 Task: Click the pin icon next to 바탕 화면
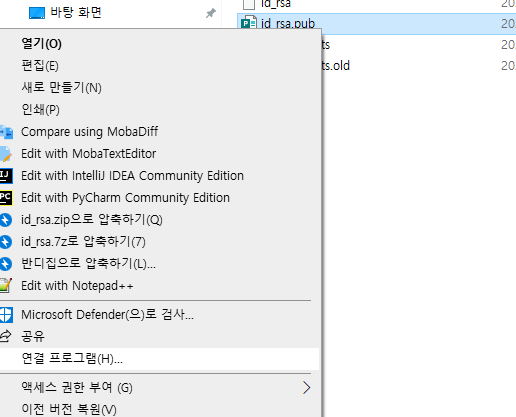click(210, 13)
